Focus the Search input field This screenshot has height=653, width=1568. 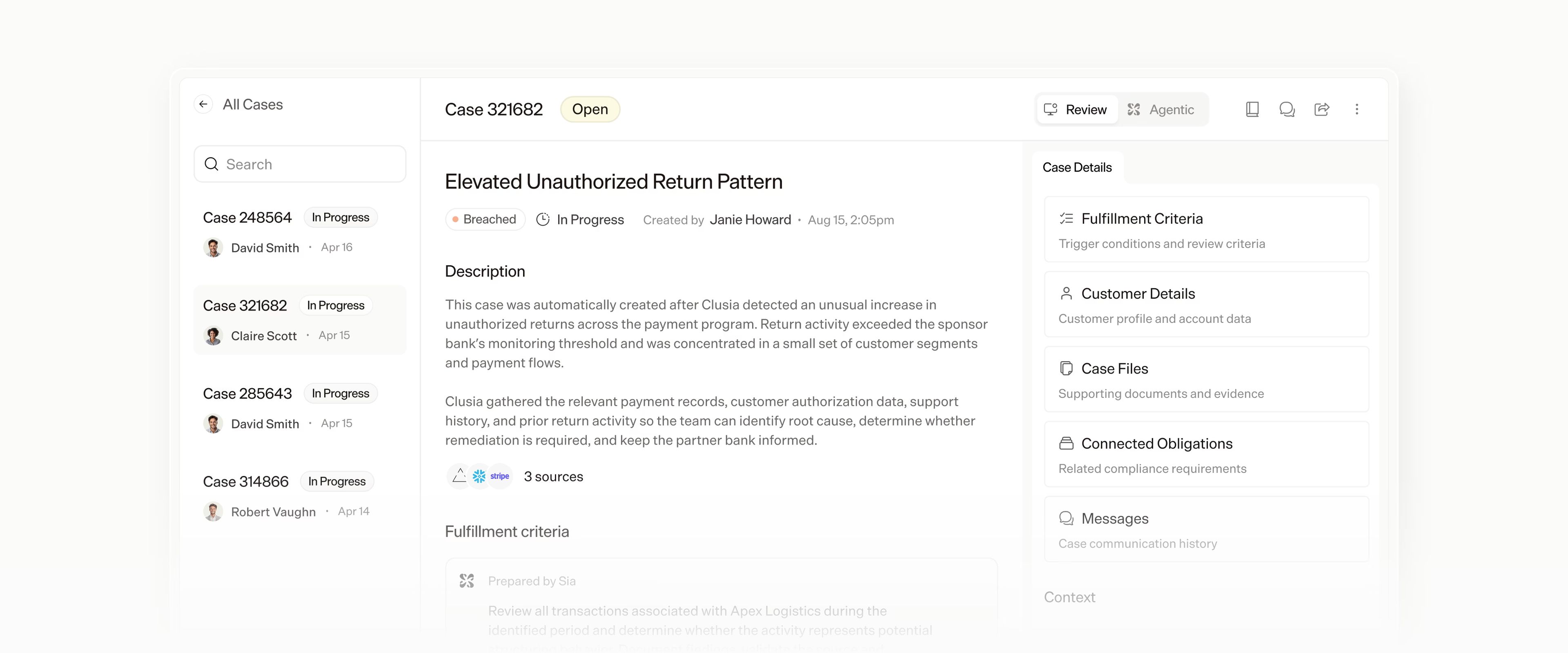299,164
